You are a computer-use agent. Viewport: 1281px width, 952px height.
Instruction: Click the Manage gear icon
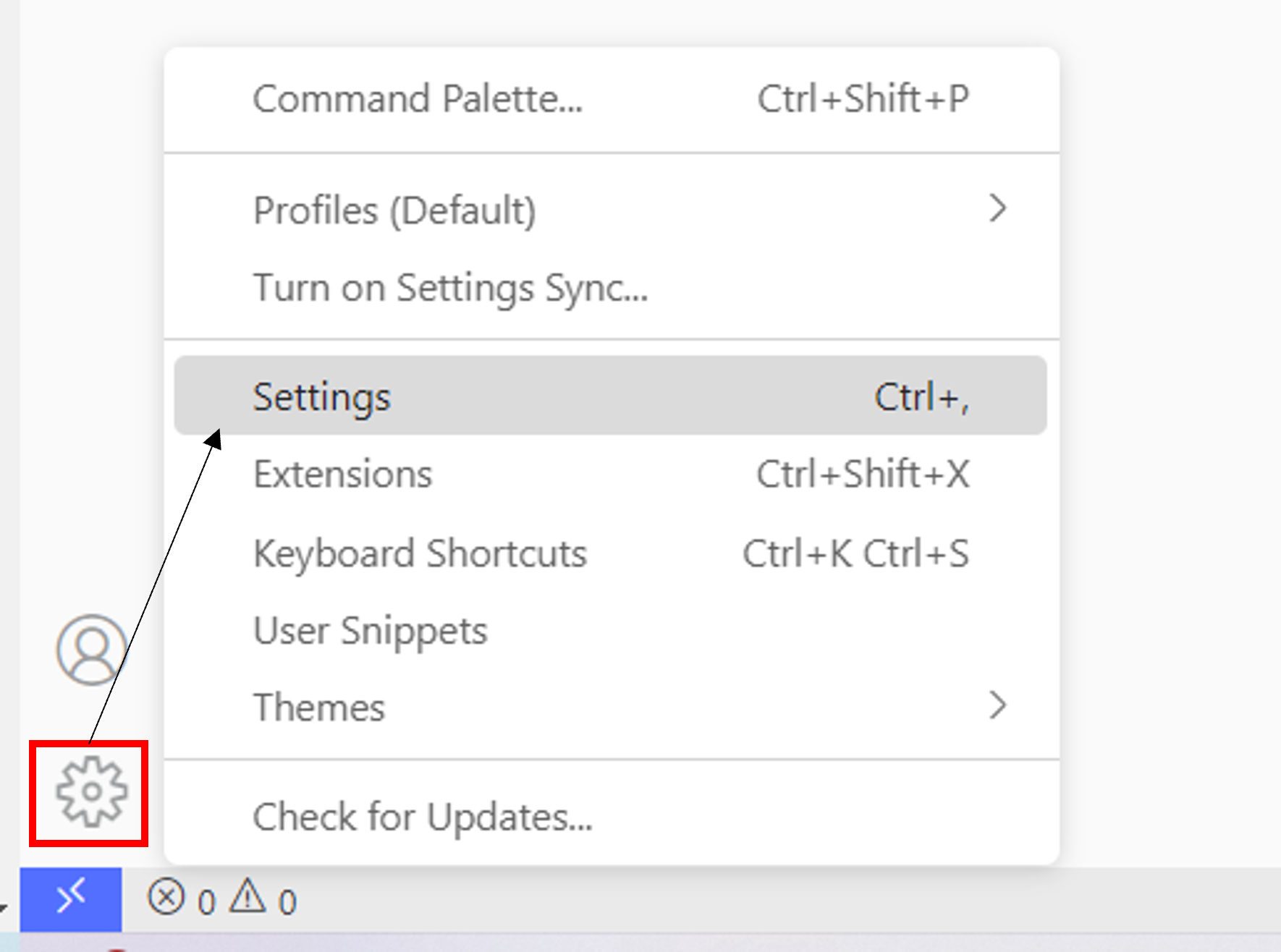click(91, 792)
